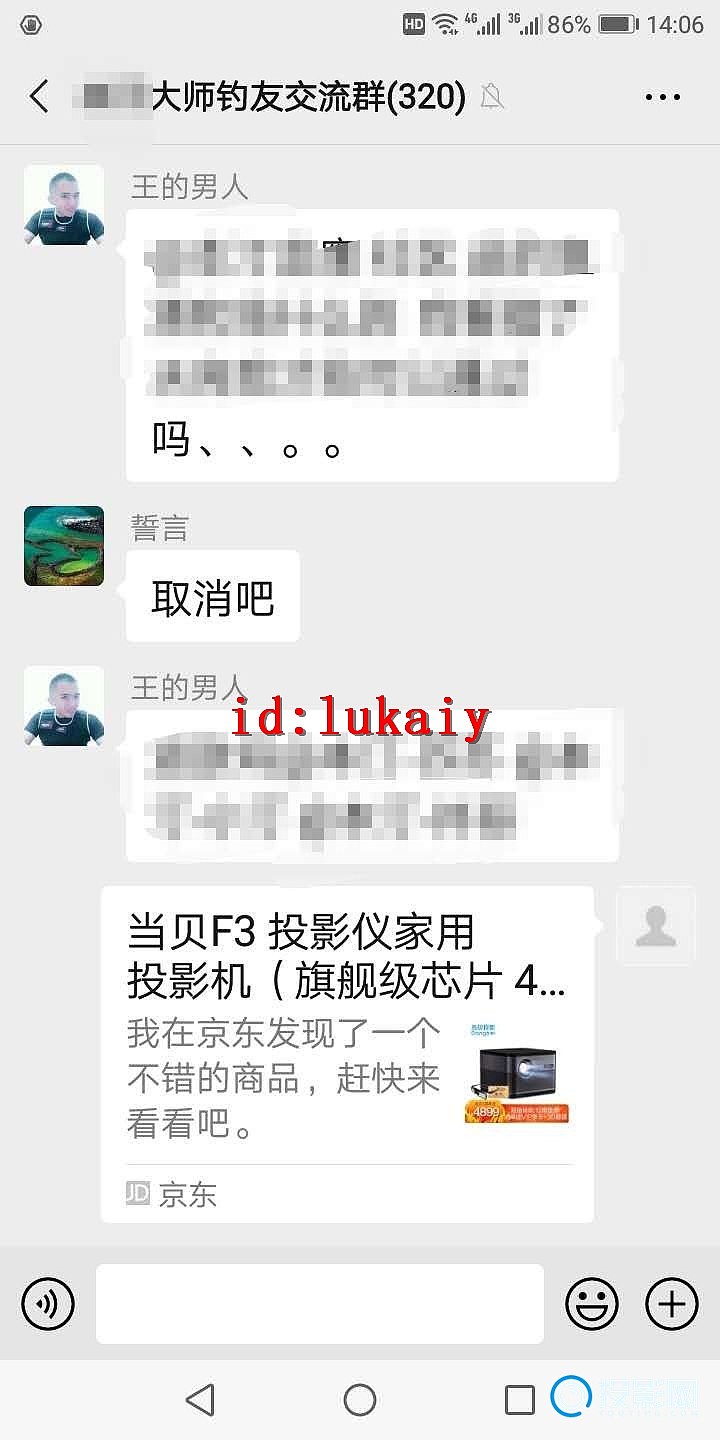
Task: Tap the muted notifications bell icon
Action: 492,97
